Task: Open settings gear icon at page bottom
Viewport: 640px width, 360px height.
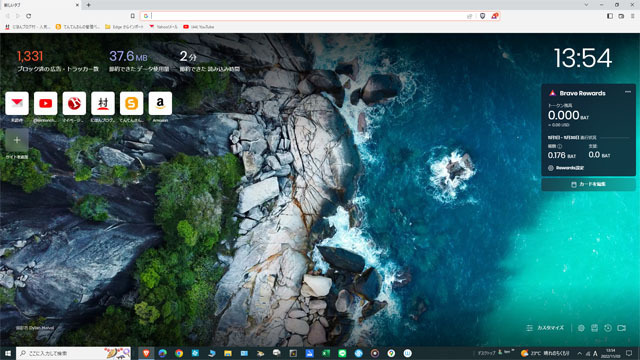Action: pyautogui.click(x=581, y=328)
